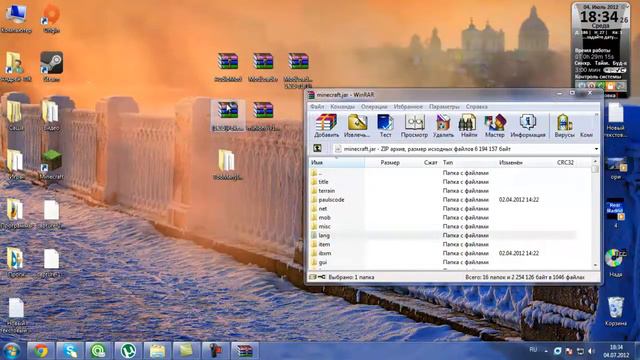
Task: Open the Операции menu
Action: click(x=374, y=107)
